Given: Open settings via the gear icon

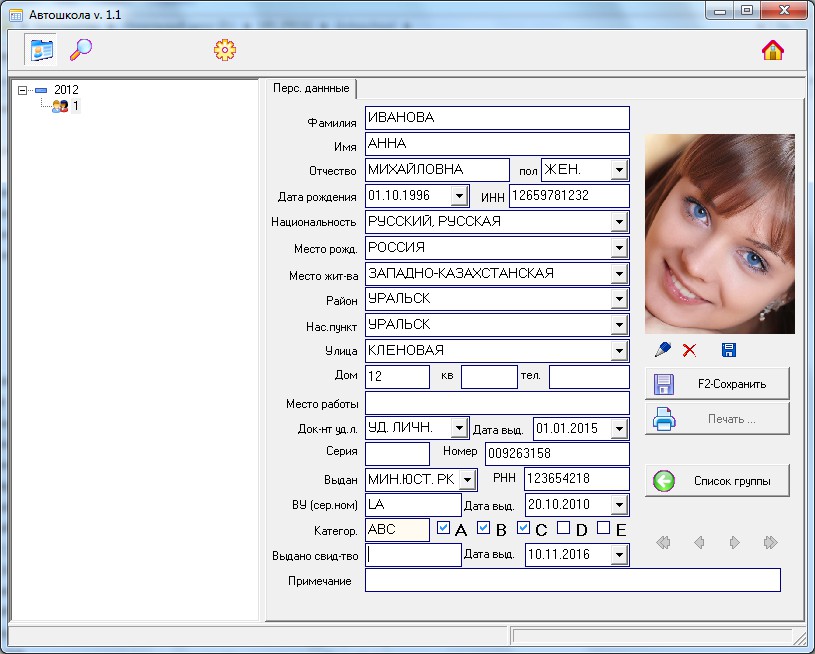Looking at the screenshot, I should (224, 50).
